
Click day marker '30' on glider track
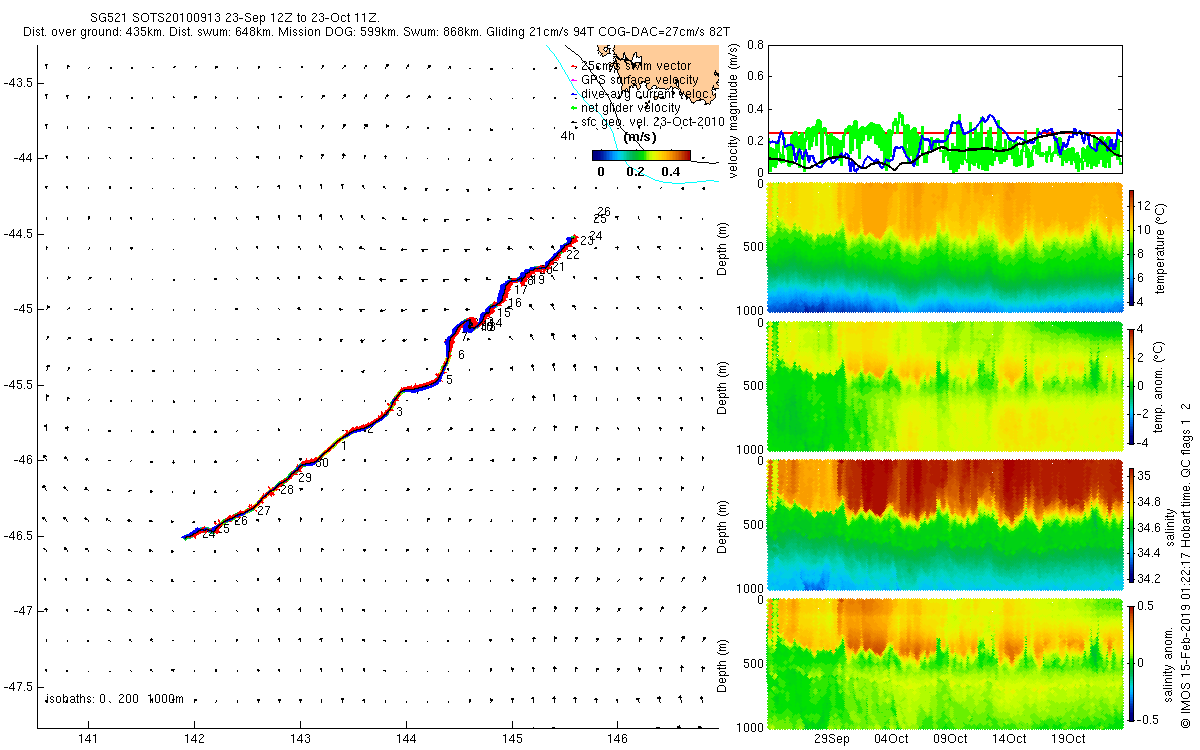click(322, 463)
